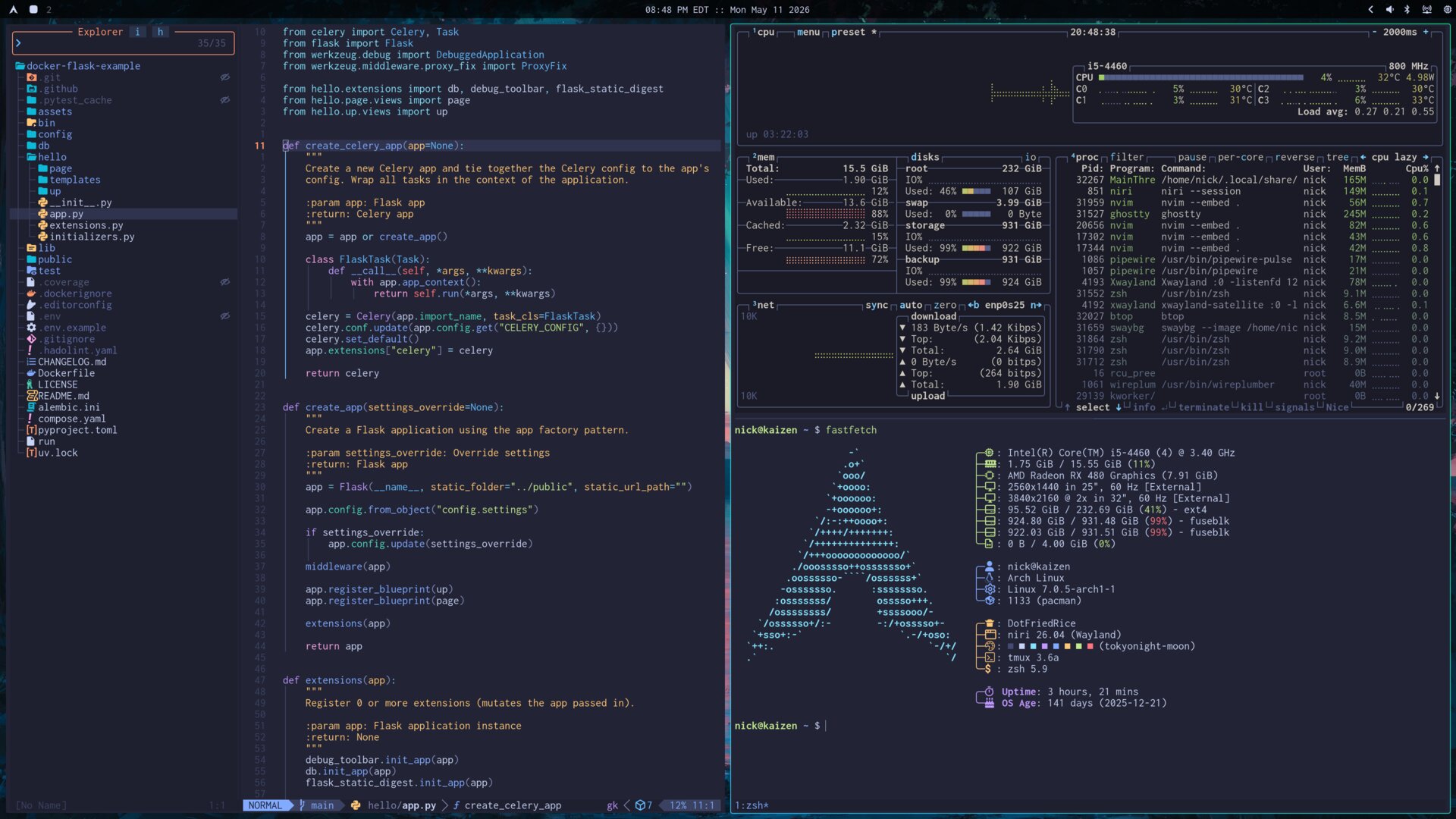Image resolution: width=1456 pixels, height=819 pixels.
Task: Open the btop menu
Action: (808, 32)
